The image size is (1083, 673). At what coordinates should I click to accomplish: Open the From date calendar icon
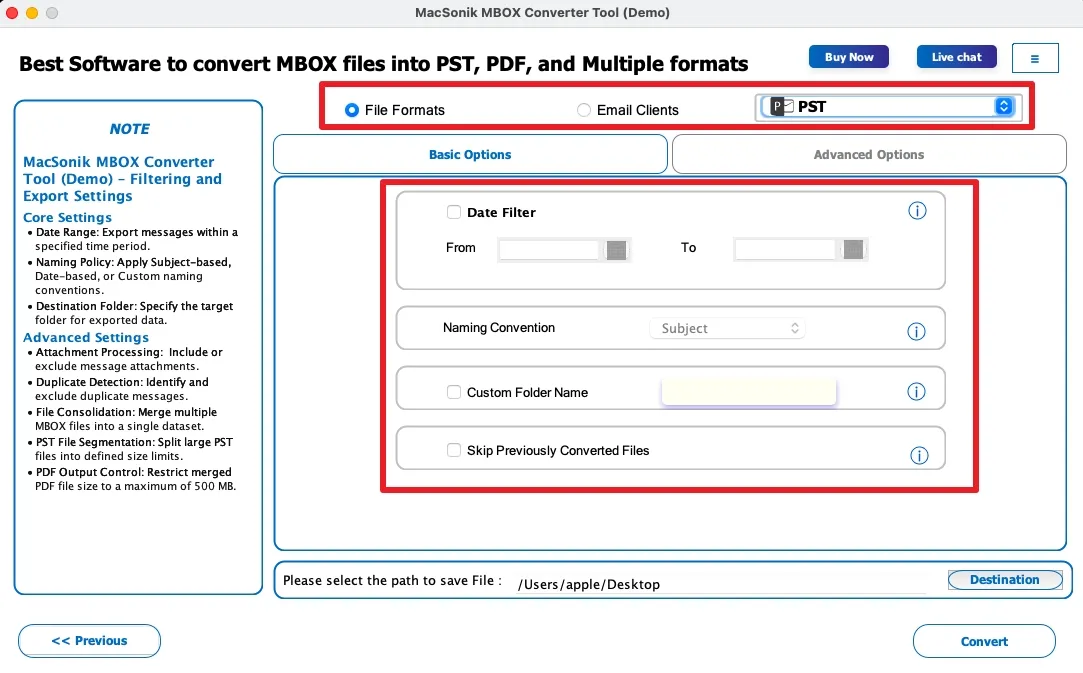point(616,250)
